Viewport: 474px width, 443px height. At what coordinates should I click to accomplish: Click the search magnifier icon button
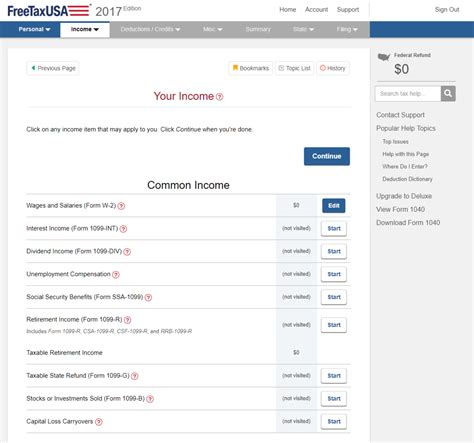[x=448, y=94]
